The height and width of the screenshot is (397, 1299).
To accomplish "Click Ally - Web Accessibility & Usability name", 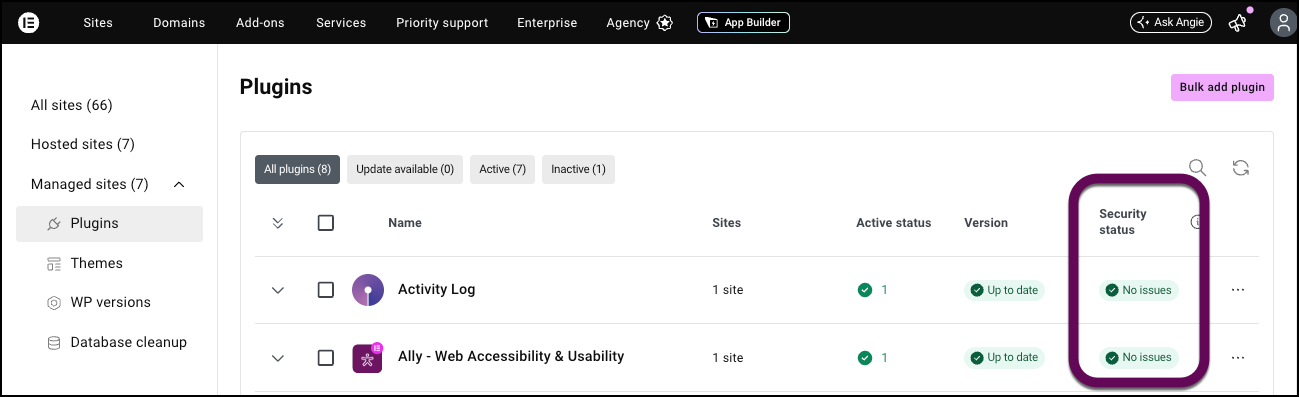I will coord(511,356).
